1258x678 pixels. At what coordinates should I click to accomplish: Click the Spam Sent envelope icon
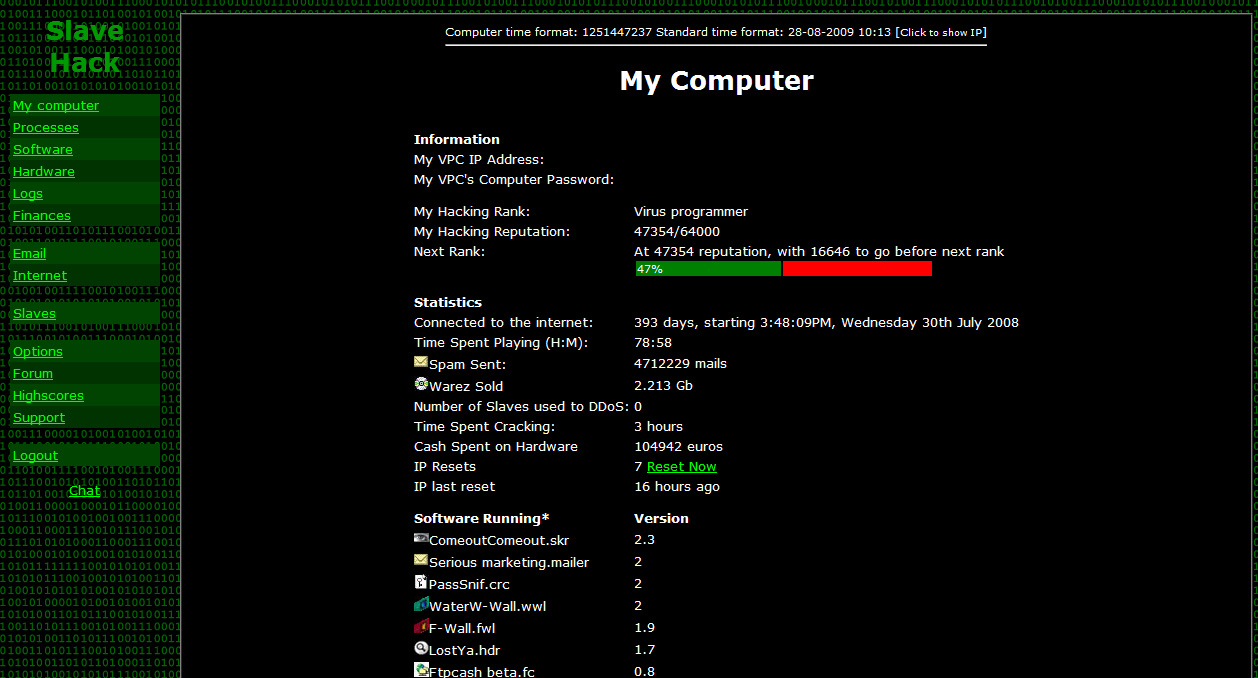(420, 362)
